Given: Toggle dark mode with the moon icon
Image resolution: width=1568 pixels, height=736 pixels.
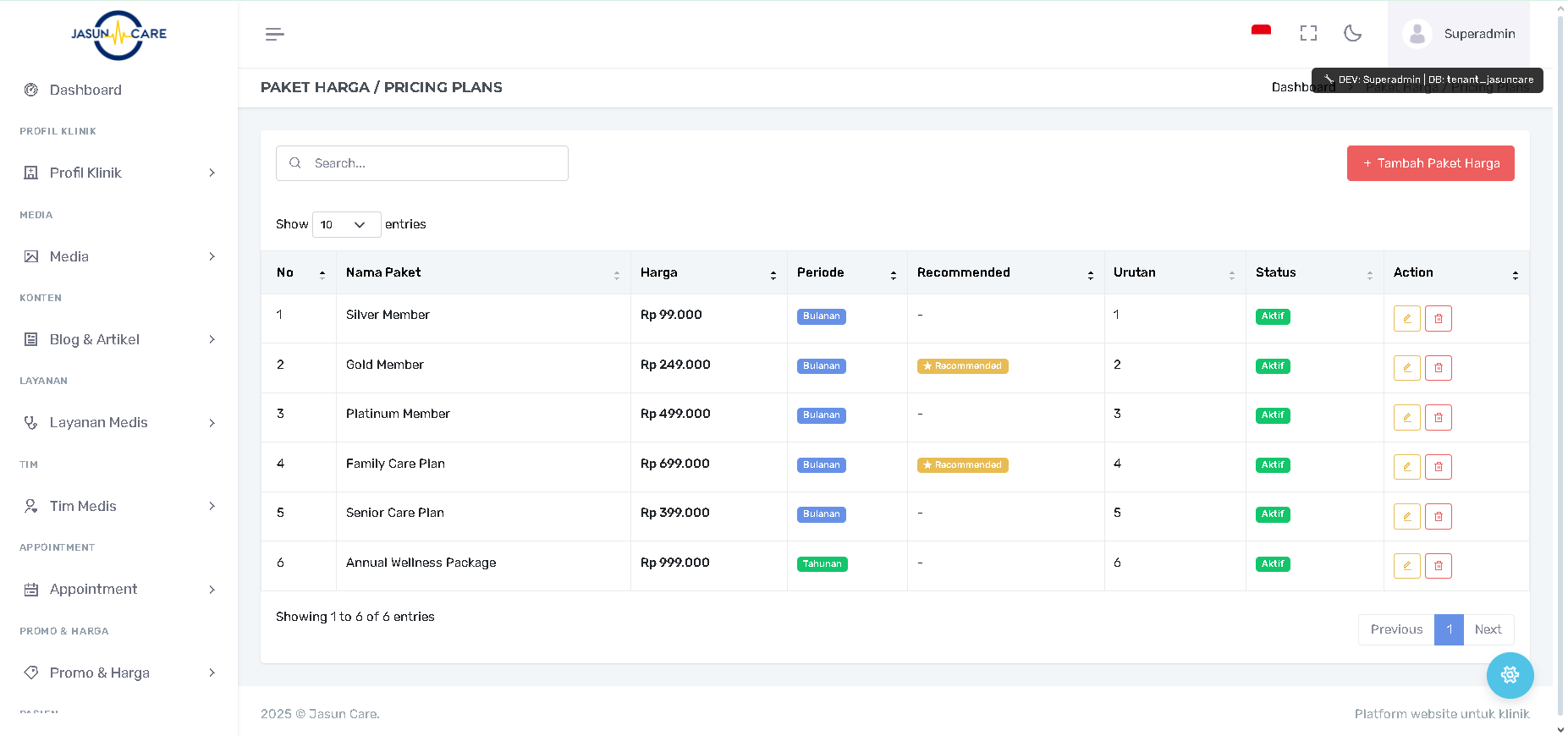Looking at the screenshot, I should [x=1352, y=33].
